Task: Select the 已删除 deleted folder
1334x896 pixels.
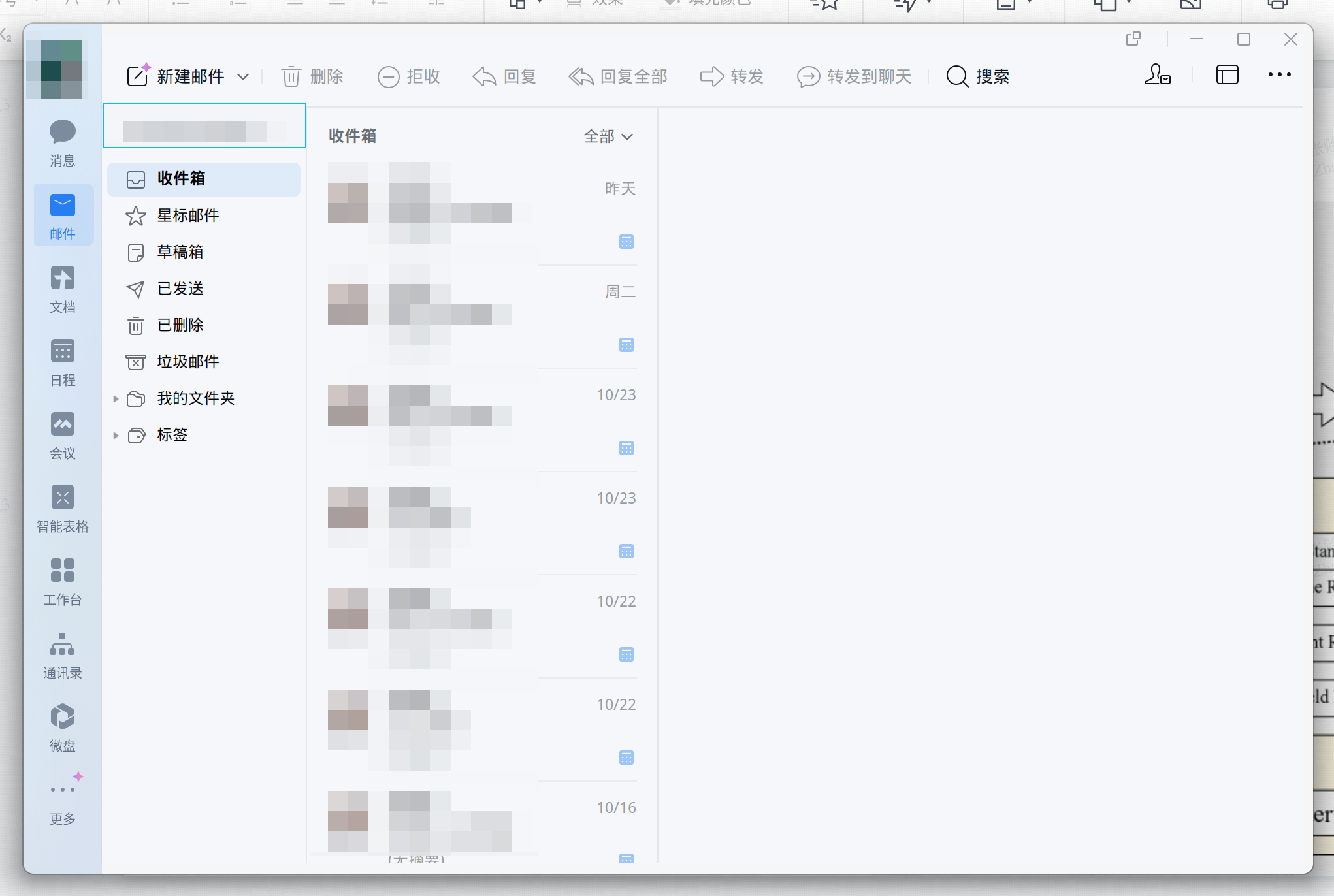Action: 204,325
